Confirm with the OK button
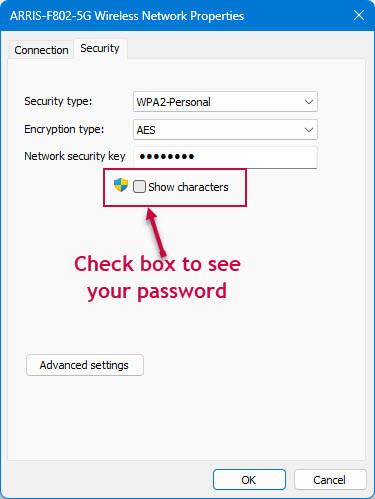375x499 pixels. point(249,480)
